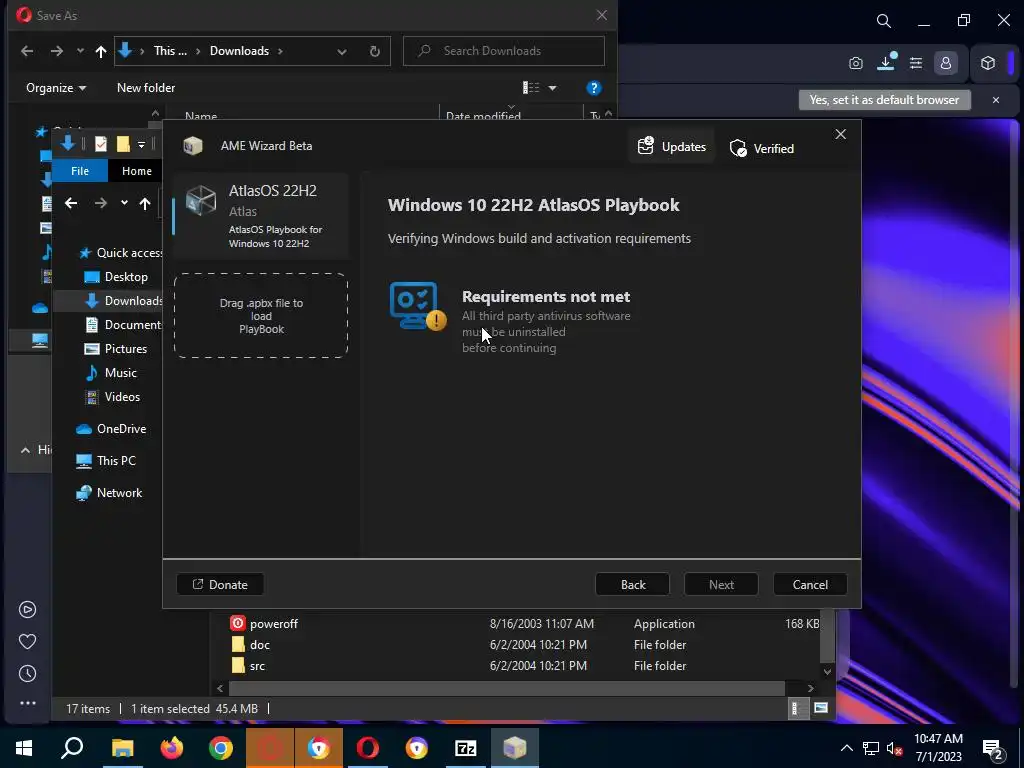Screen dimensions: 1024x768
Task: Refresh the Downloads folder in Save As
Action: point(375,51)
